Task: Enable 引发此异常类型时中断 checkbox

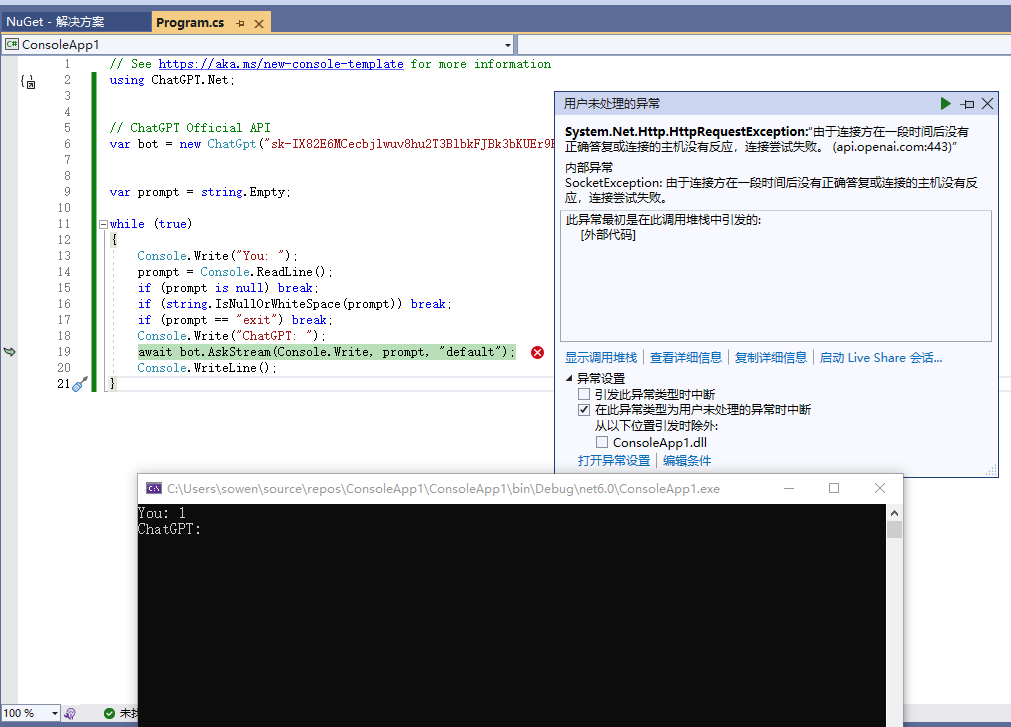Action: pos(583,393)
